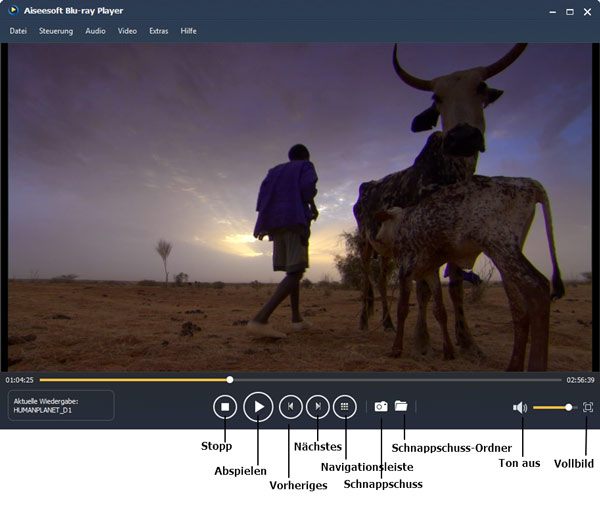600x506 pixels.
Task: Mute audio with the speaker icon
Action: click(519, 407)
